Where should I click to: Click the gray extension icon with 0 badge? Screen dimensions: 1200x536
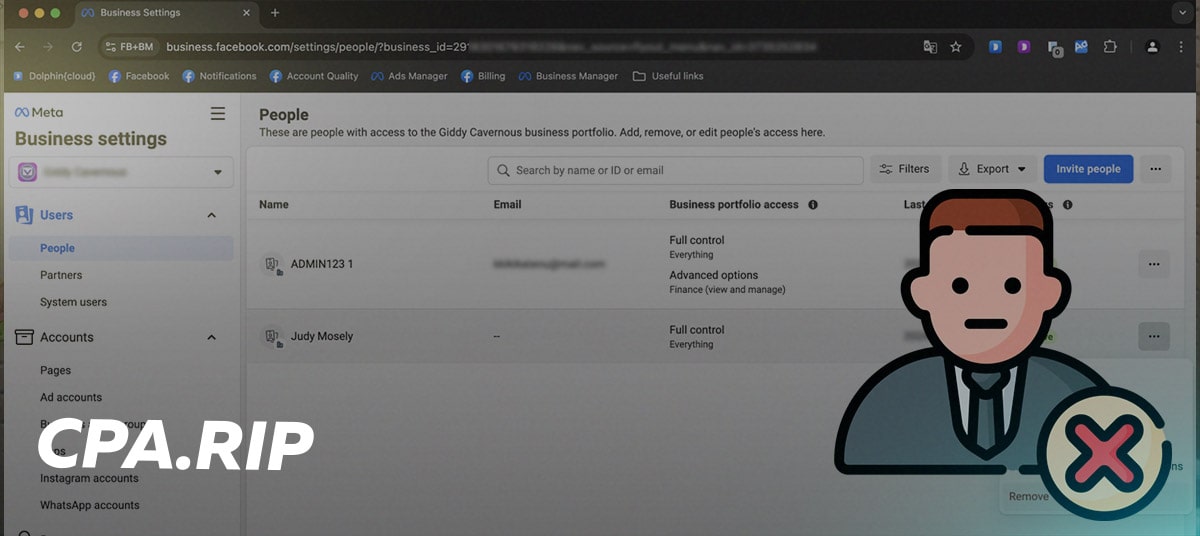(x=1054, y=48)
